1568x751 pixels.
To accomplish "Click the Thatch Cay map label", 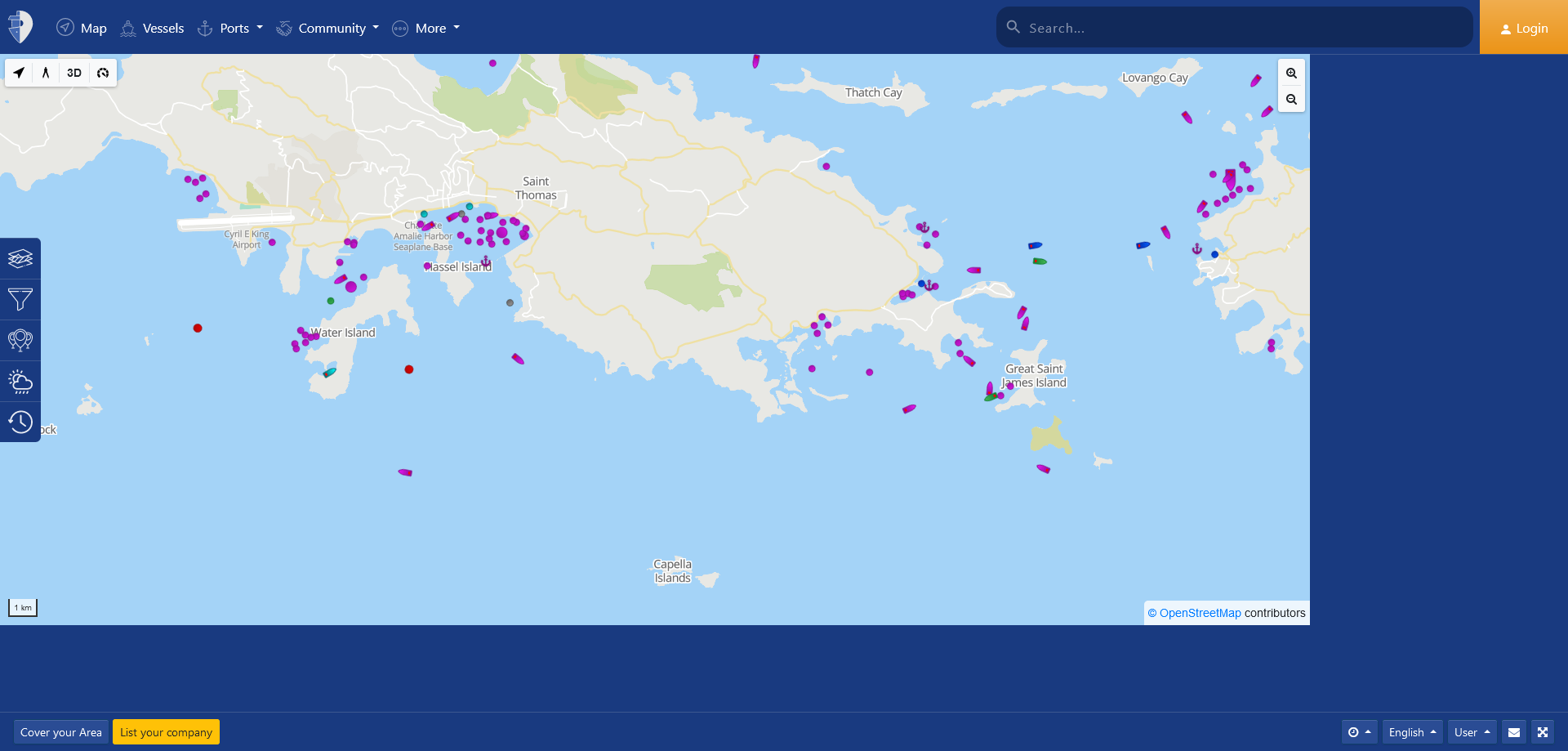I will coord(873,92).
